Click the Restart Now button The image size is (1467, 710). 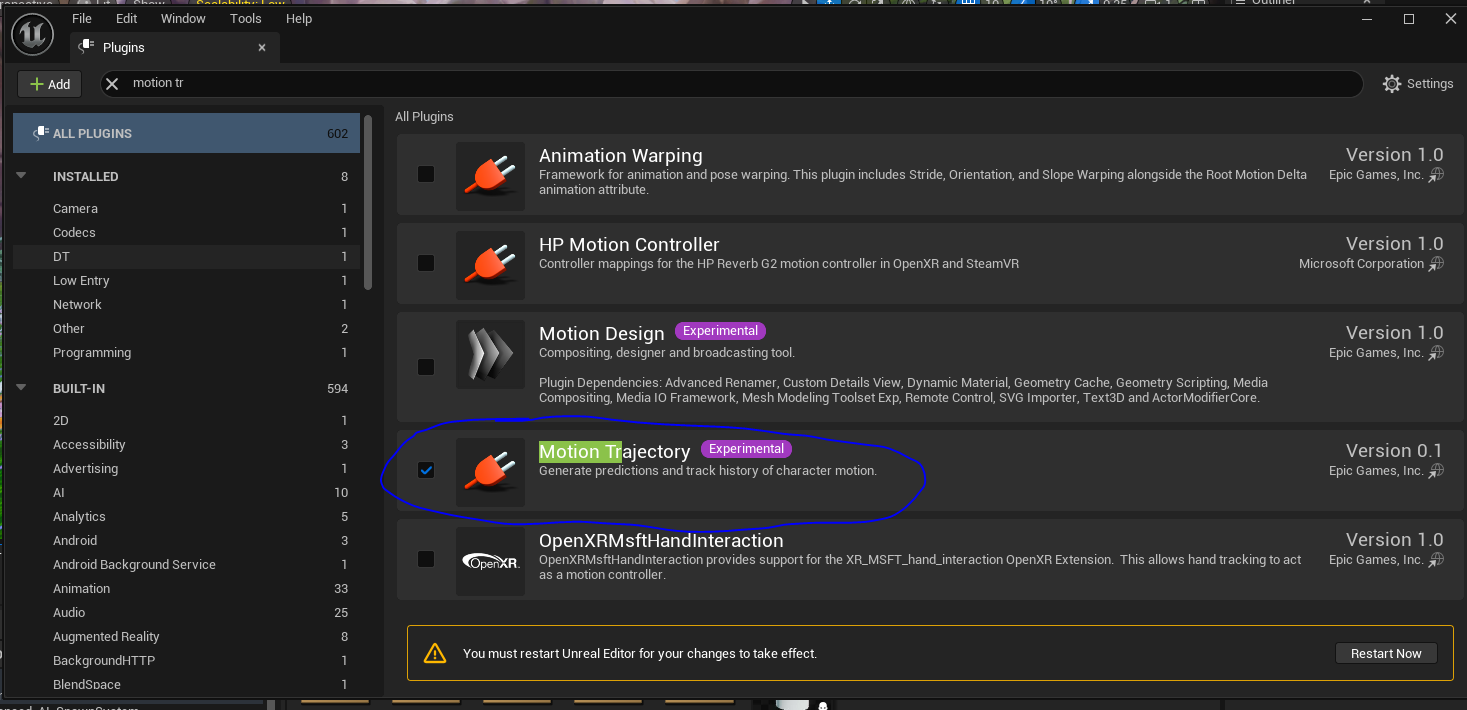point(1386,653)
